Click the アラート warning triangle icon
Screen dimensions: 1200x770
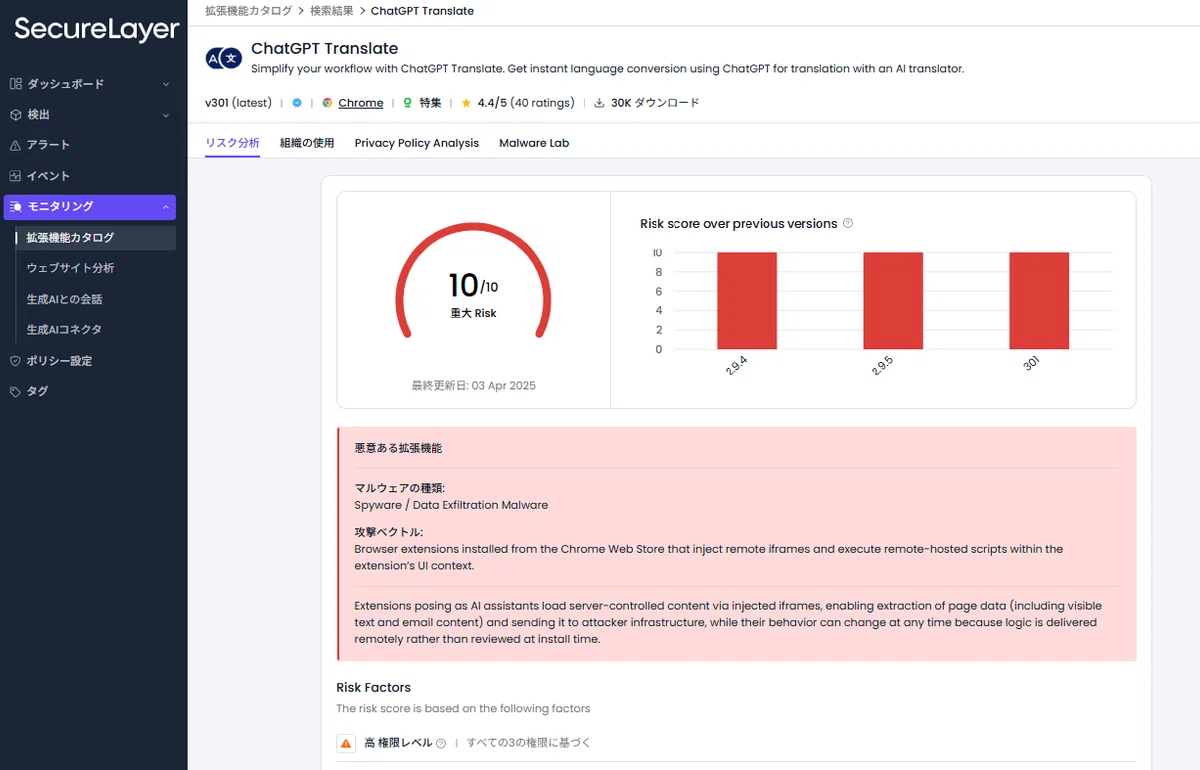coord(15,146)
